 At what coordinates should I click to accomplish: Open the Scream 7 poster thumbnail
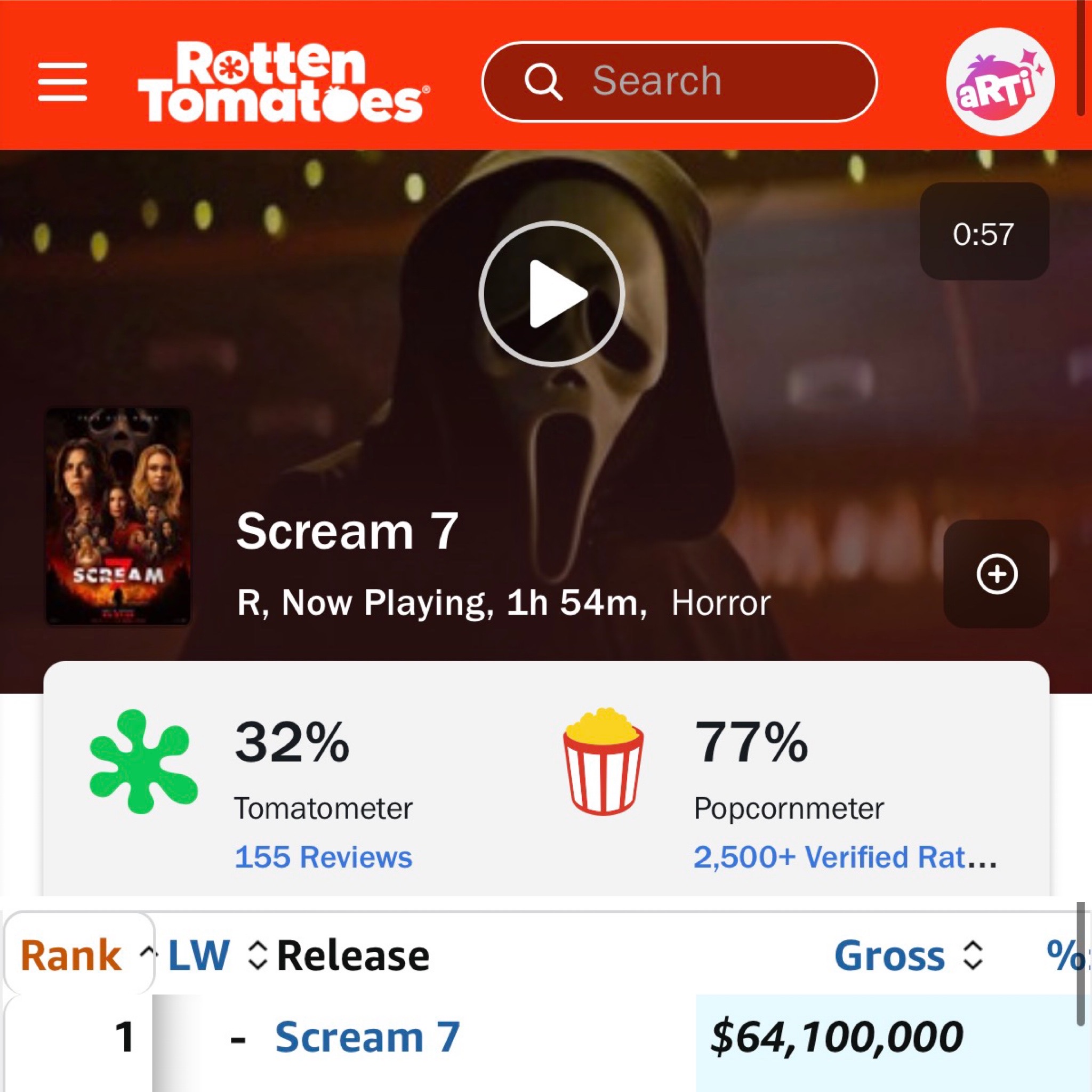(118, 517)
